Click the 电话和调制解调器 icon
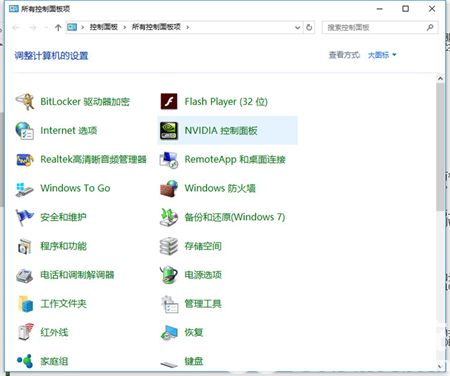Screen dimensions: 450x376 [25, 275]
